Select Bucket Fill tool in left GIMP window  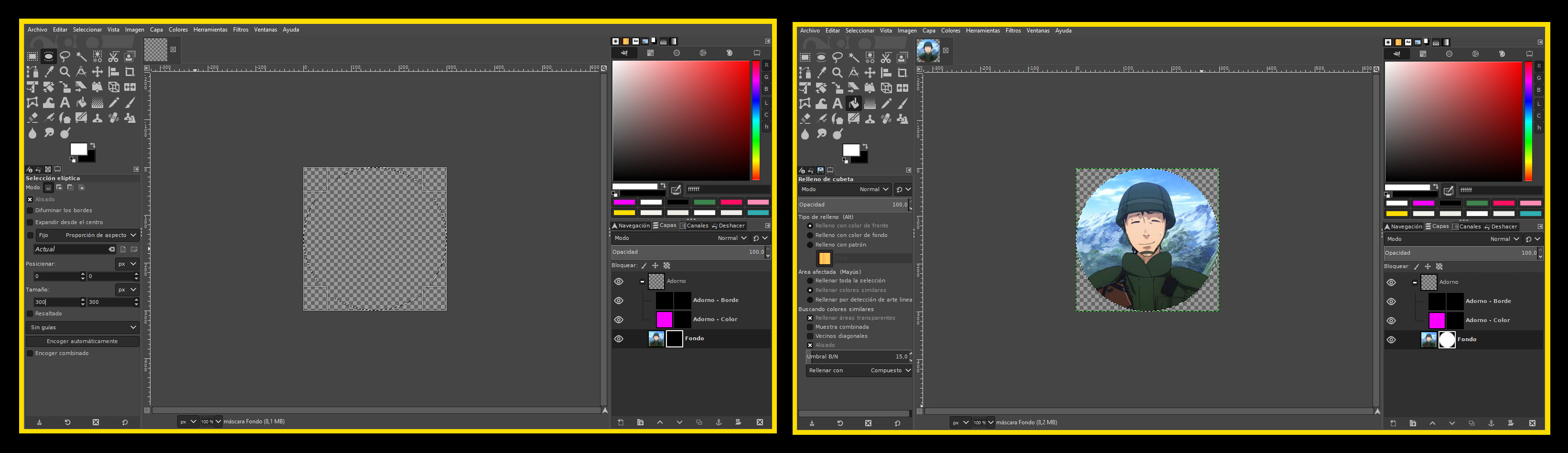point(81,102)
